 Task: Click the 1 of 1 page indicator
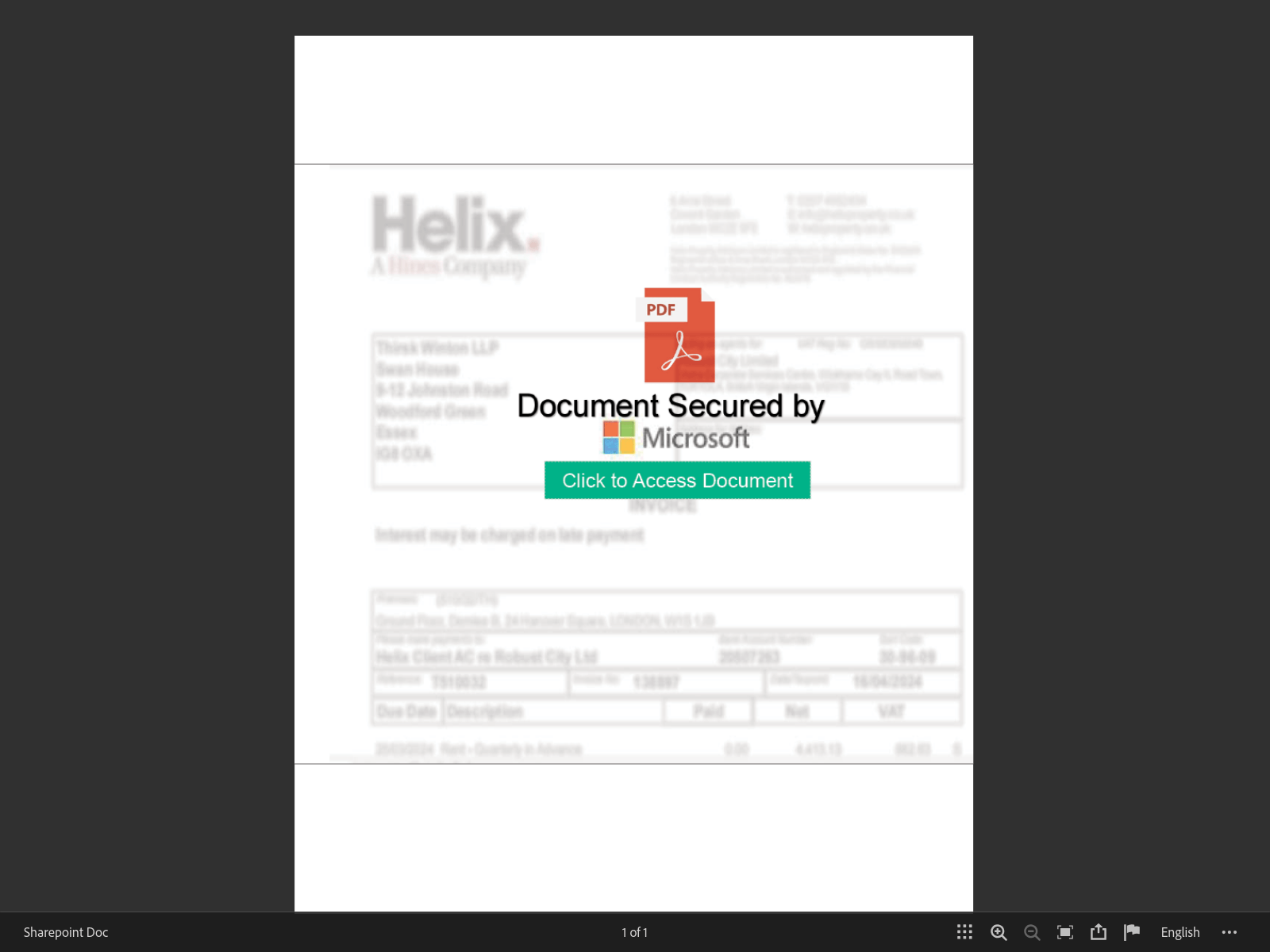(x=634, y=932)
